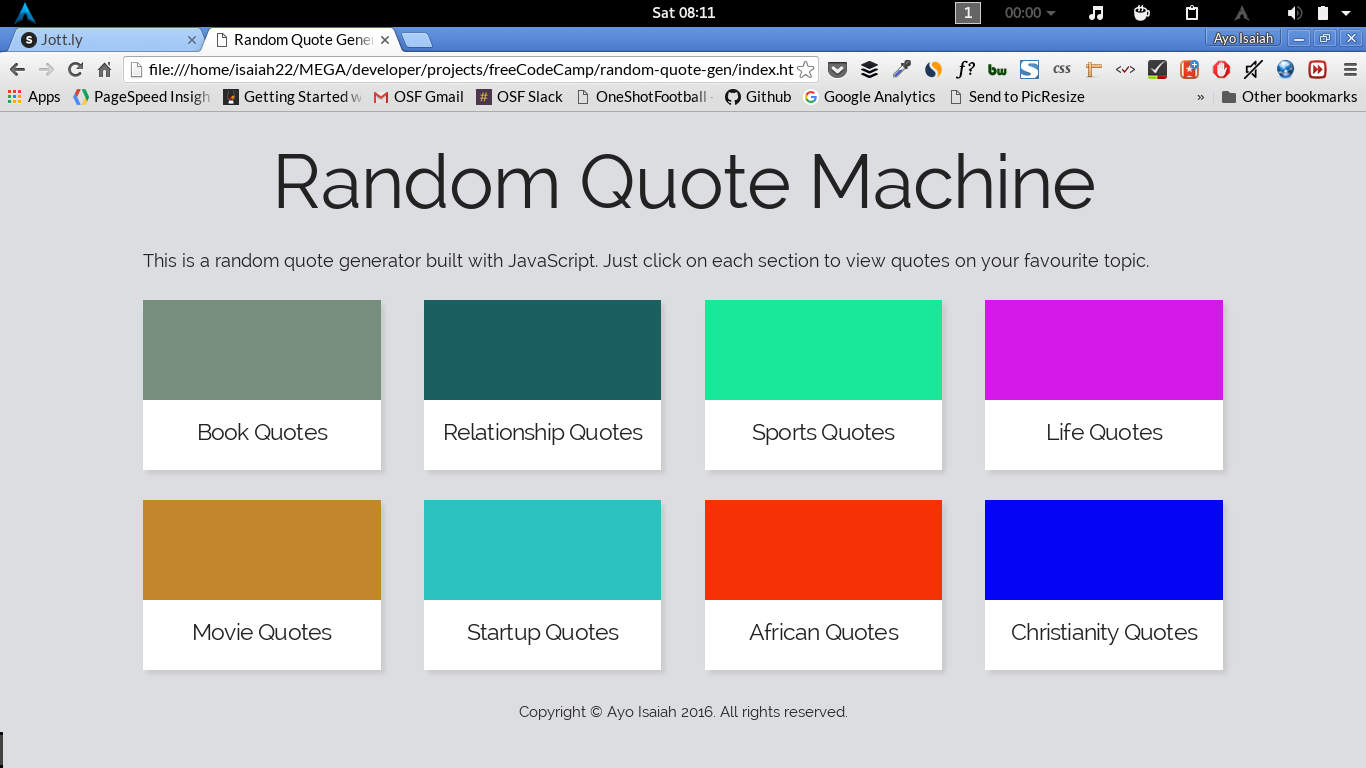Image resolution: width=1366 pixels, height=768 pixels.
Task: Click the Ayo Isaiah profile button
Action: [1243, 38]
